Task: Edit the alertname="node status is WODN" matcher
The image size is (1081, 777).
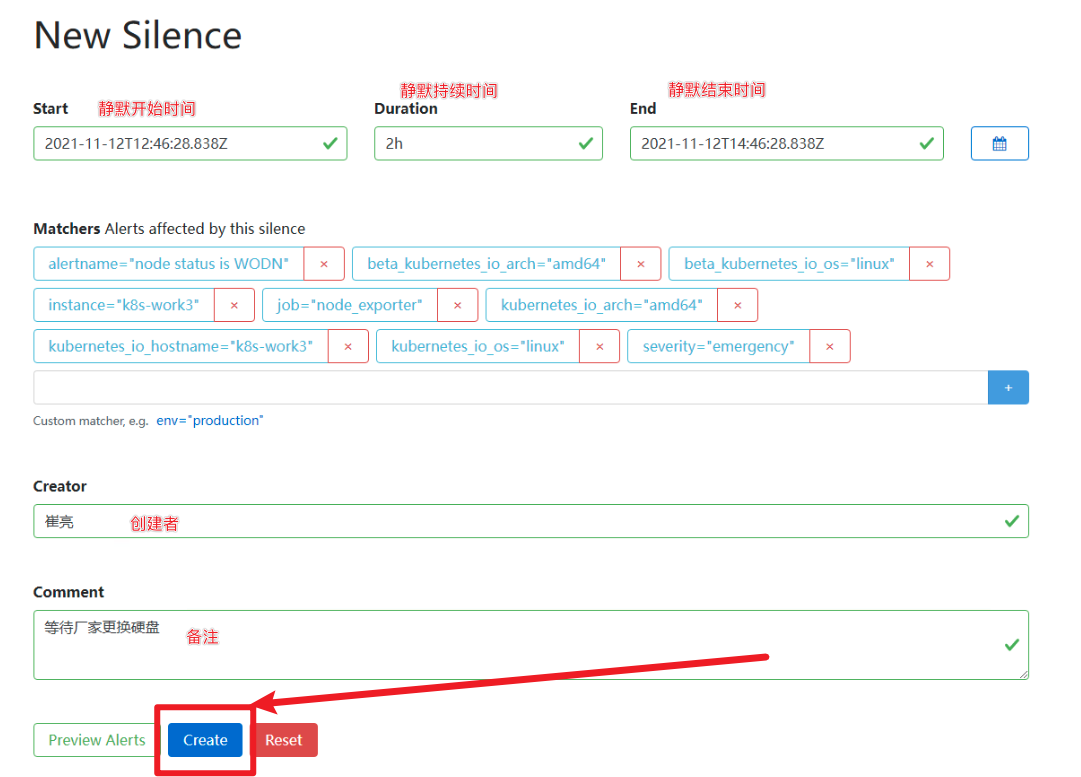Action: pyautogui.click(x=168, y=264)
